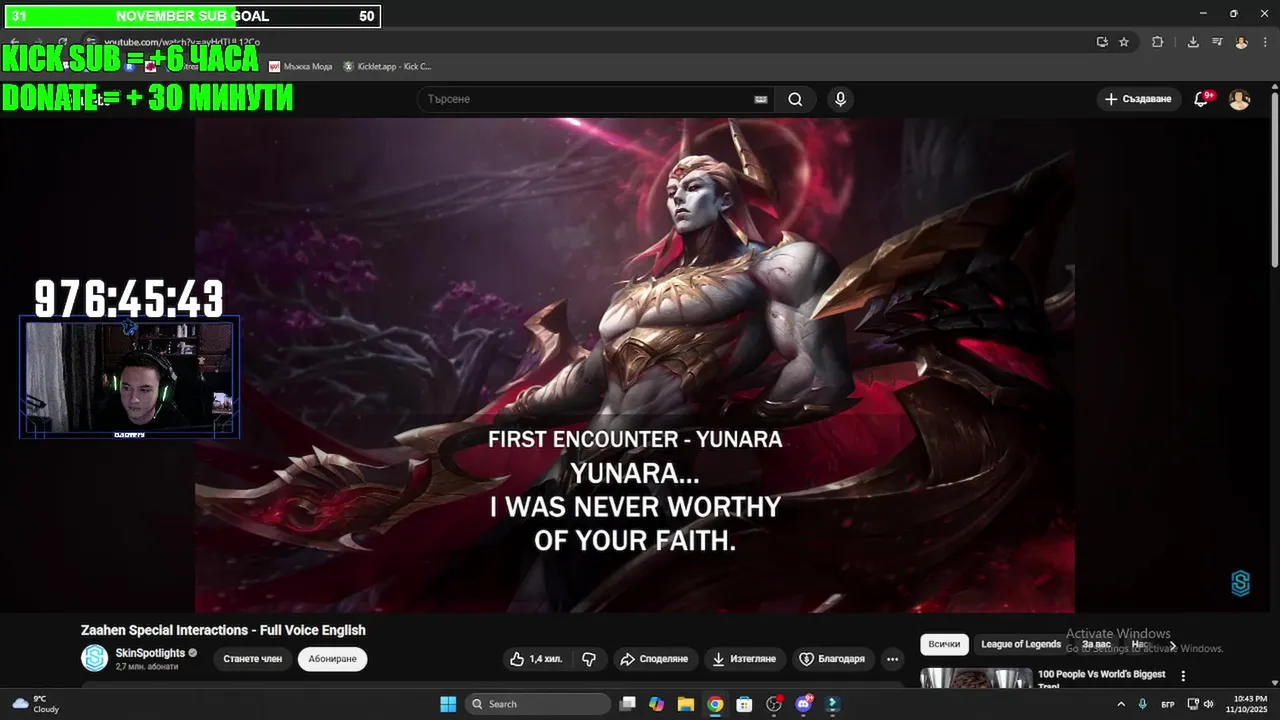The height and width of the screenshot is (720, 1280).
Task: Open options for 100 People Vs video
Action: pos(1183,676)
